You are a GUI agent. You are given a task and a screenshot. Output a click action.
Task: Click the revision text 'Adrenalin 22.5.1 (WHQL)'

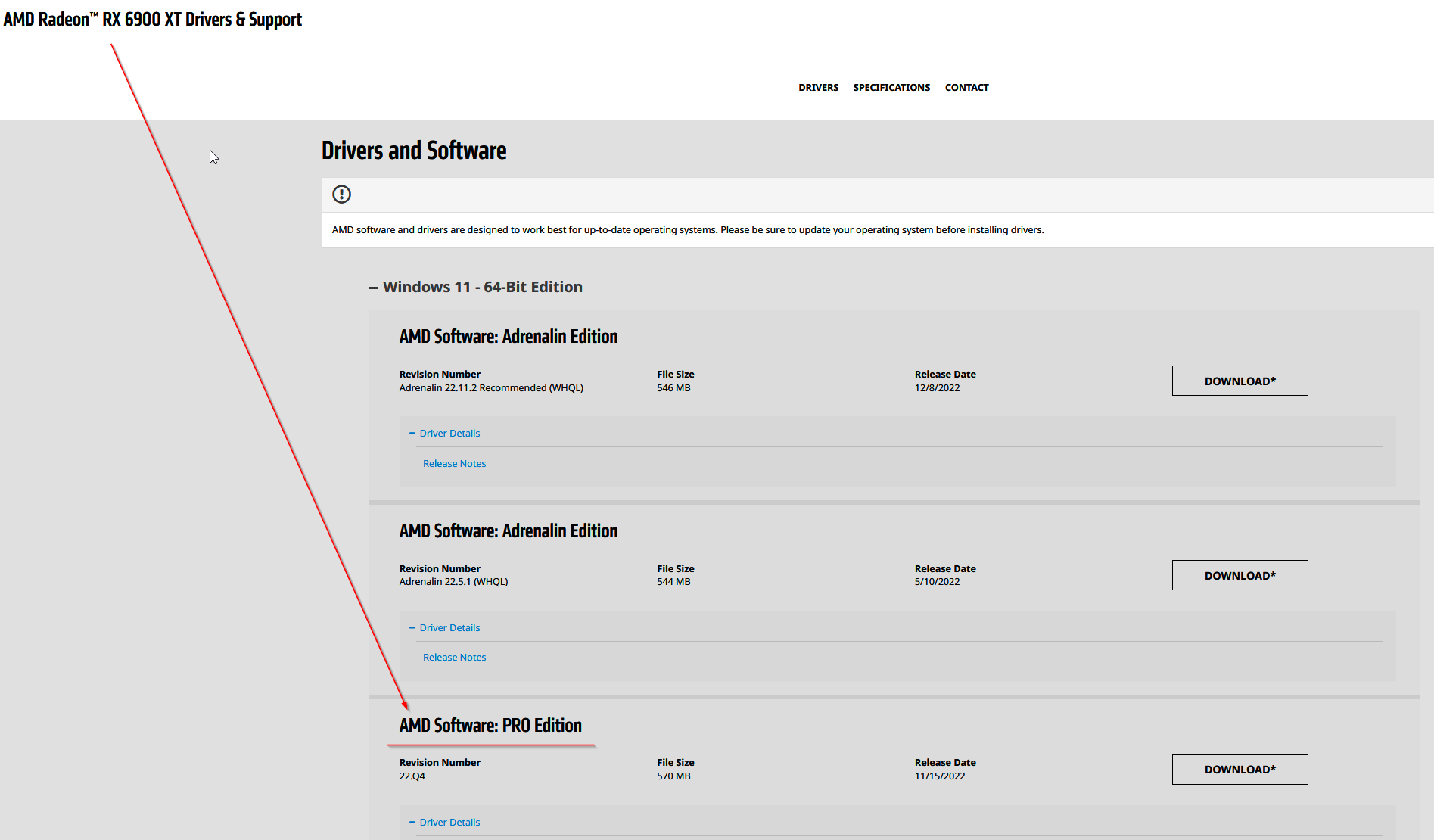point(453,582)
